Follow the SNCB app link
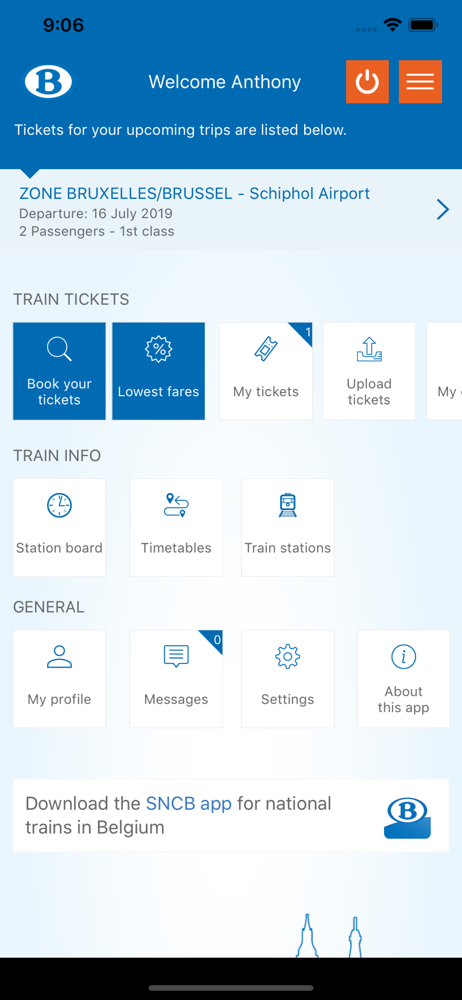 189,803
